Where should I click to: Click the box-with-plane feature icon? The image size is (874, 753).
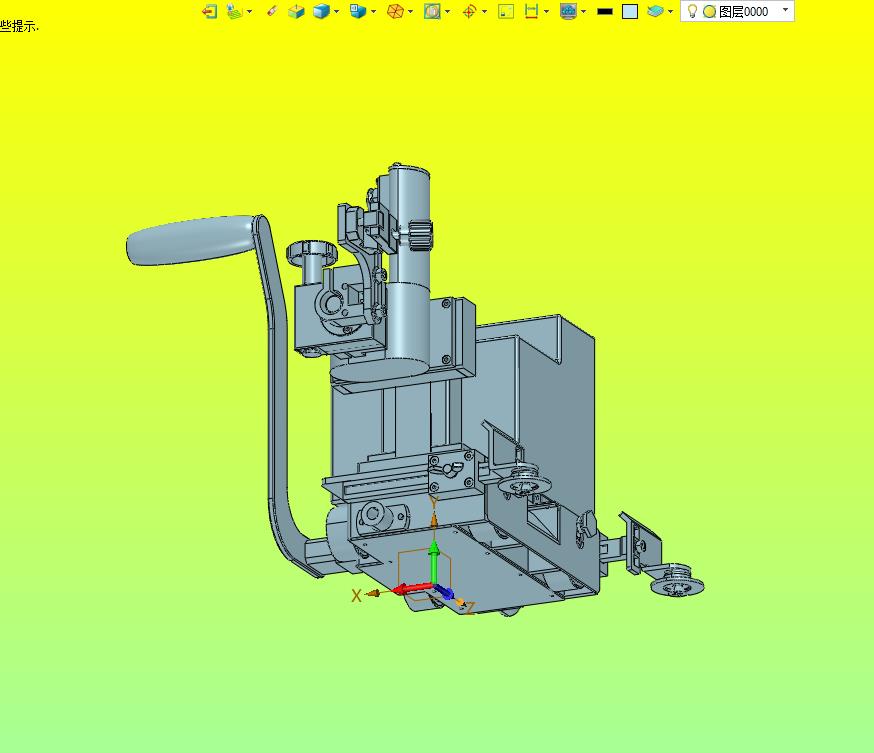pyautogui.click(x=296, y=11)
